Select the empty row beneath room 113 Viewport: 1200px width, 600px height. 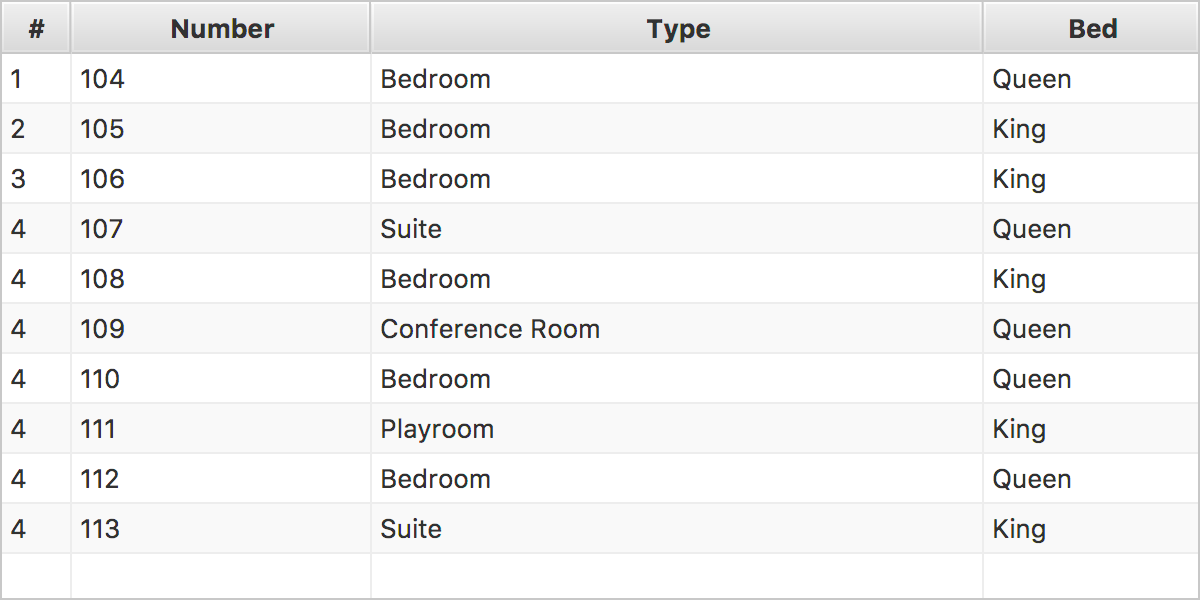(600, 576)
